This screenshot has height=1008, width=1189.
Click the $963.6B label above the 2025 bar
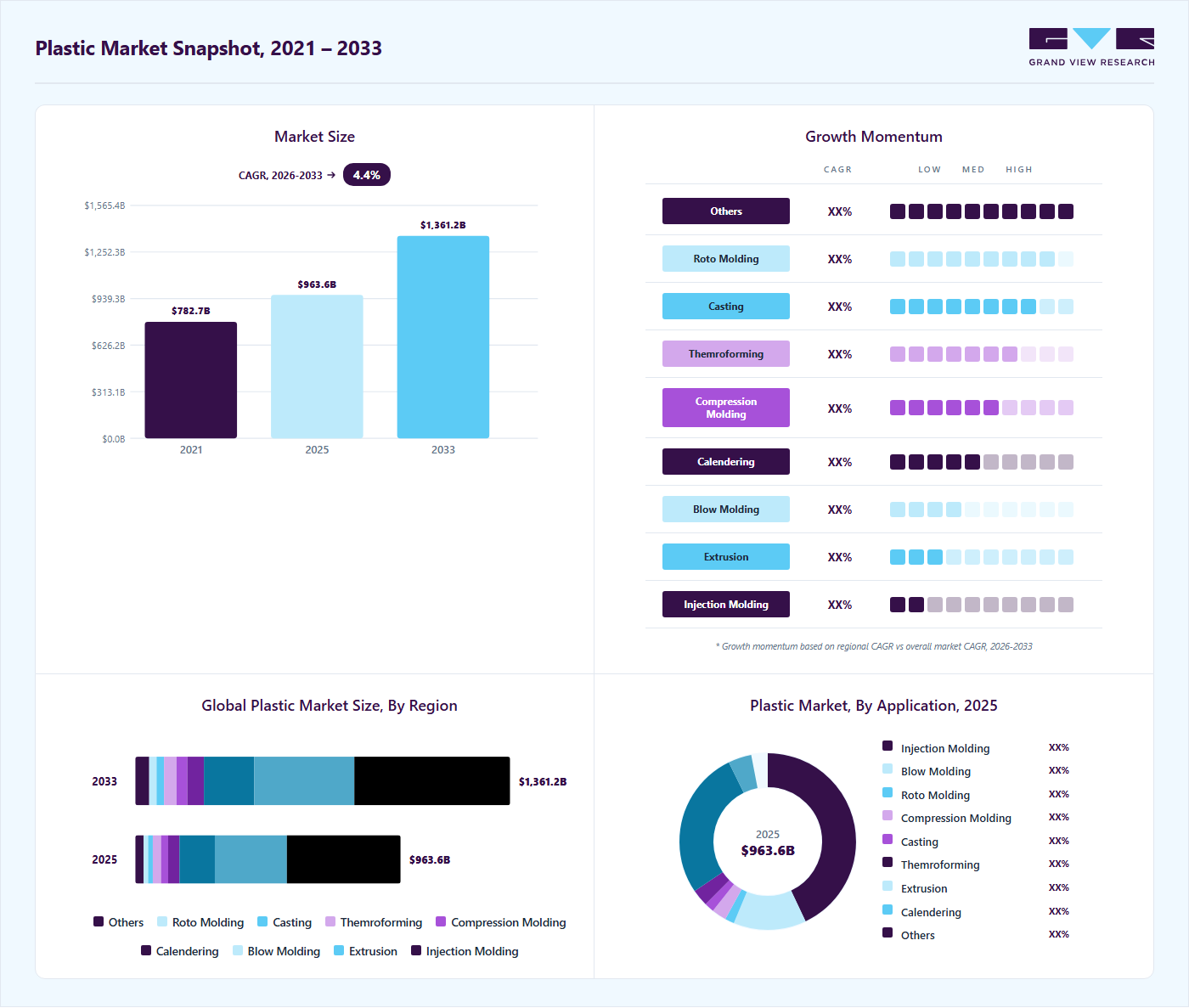[x=317, y=284]
